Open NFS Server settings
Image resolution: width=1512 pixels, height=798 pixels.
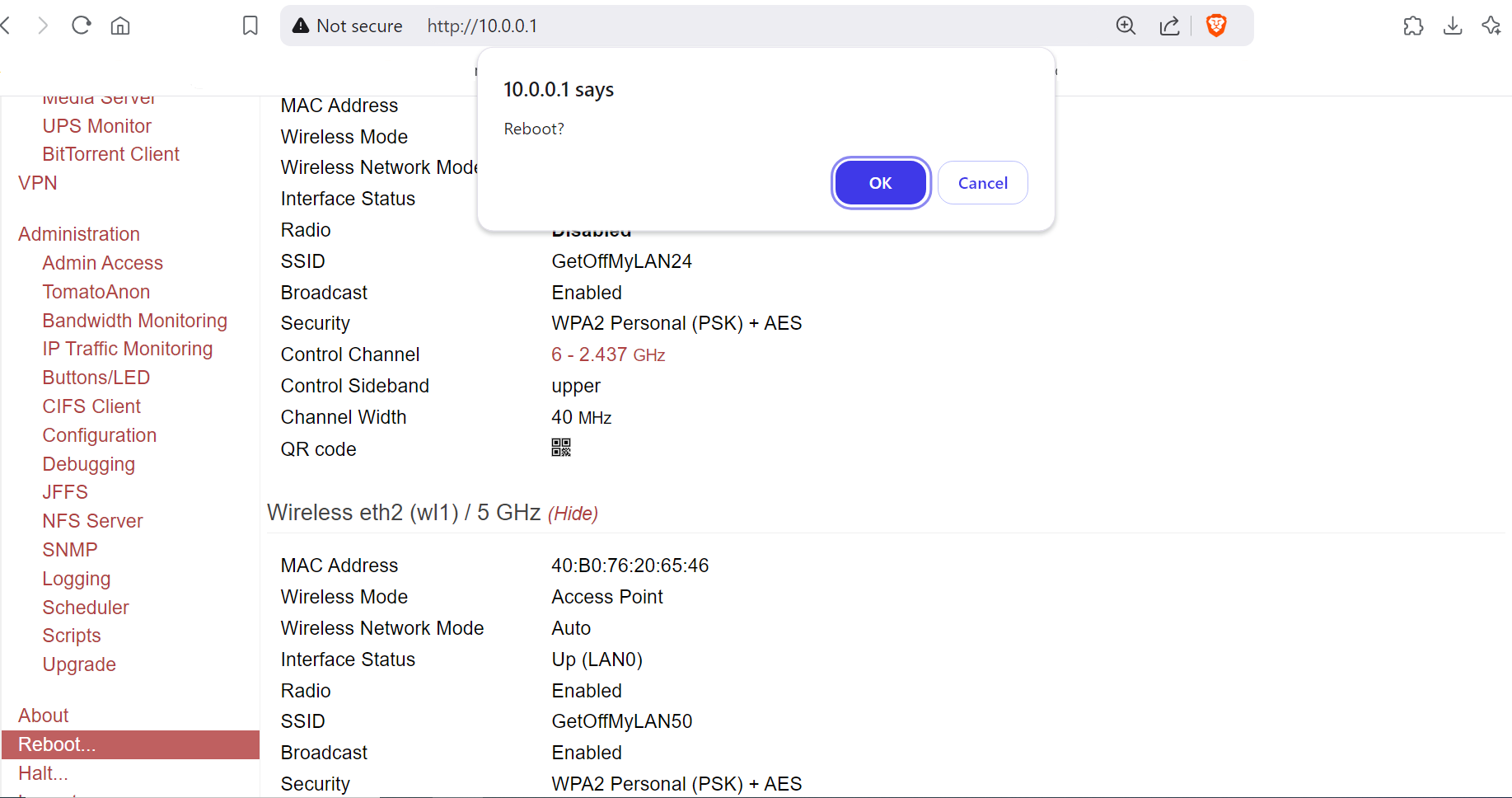coord(93,521)
